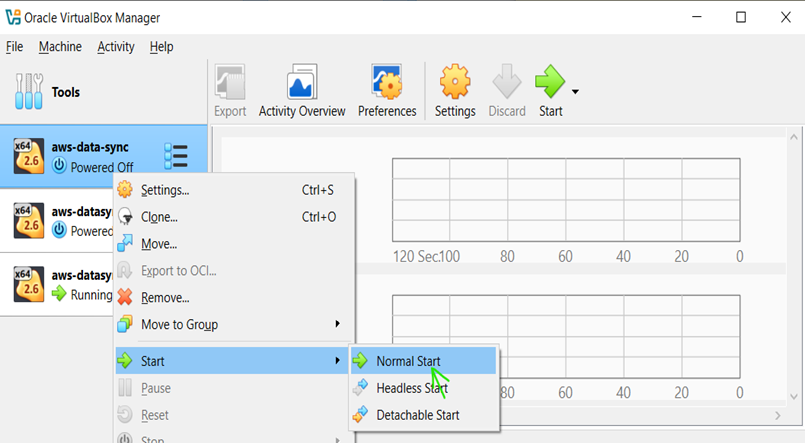This screenshot has height=443, width=805.
Task: Click the Move arrow icon in context menu
Action: (125, 243)
